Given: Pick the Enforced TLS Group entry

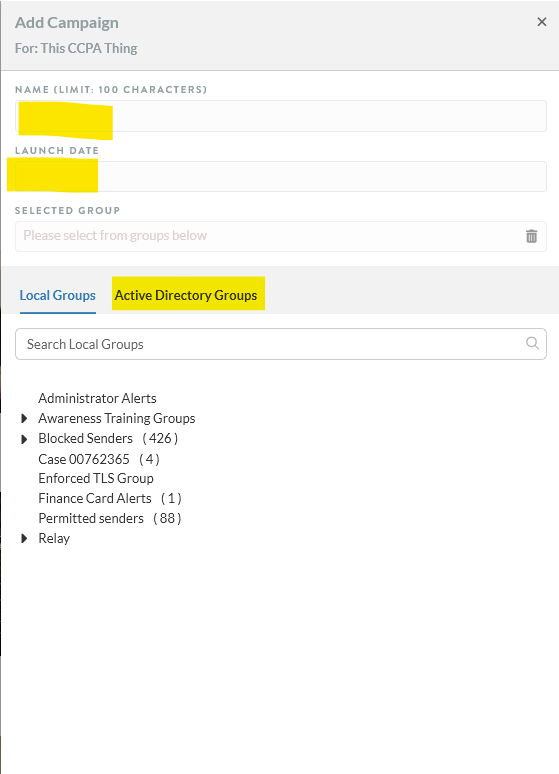Looking at the screenshot, I should click(x=96, y=478).
